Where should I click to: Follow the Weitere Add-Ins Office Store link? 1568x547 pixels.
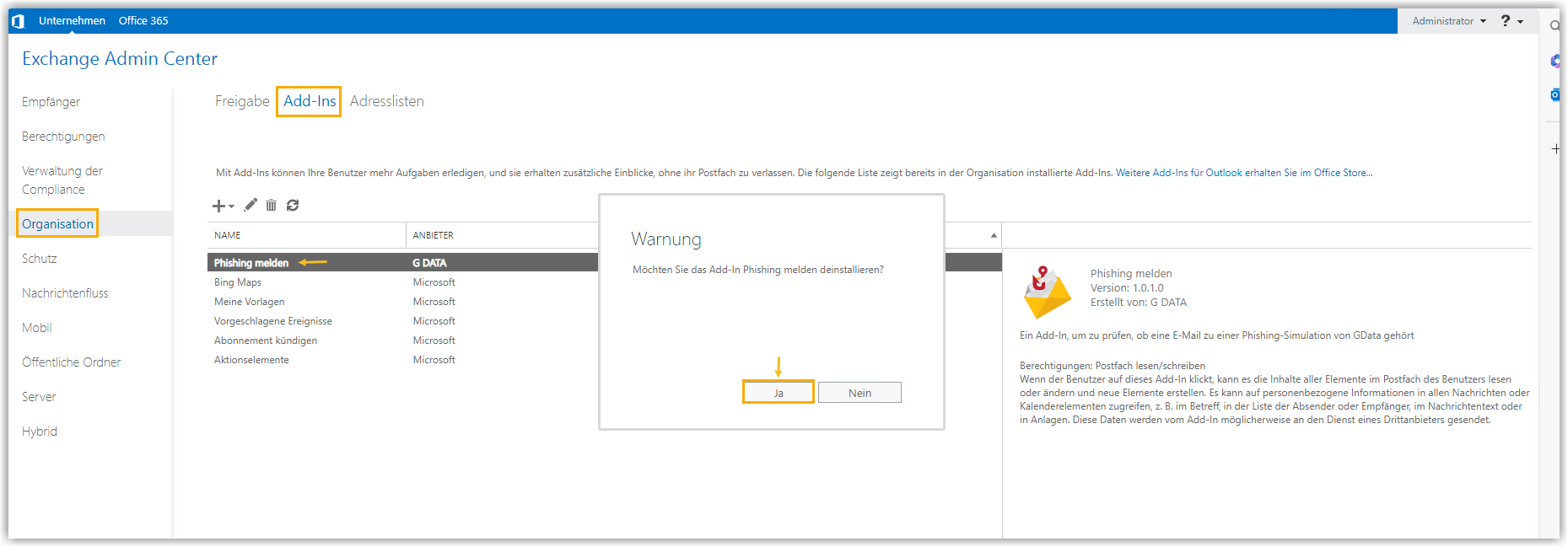pyautogui.click(x=1244, y=173)
